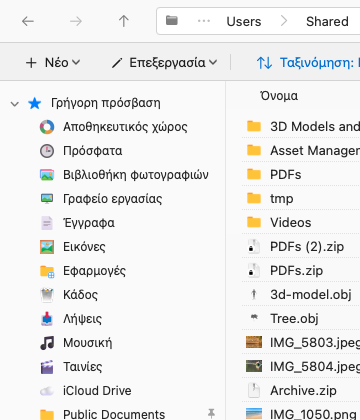This screenshot has width=360, height=420.
Task: Select the sidebar label Ταινίες
Action: coord(83,367)
